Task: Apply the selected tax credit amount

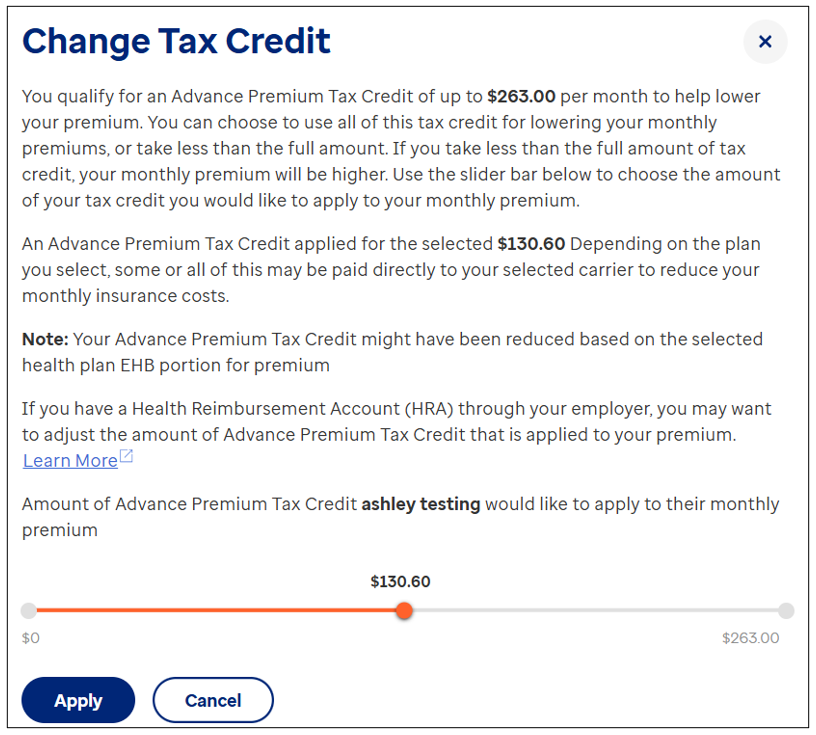Action: tap(78, 700)
